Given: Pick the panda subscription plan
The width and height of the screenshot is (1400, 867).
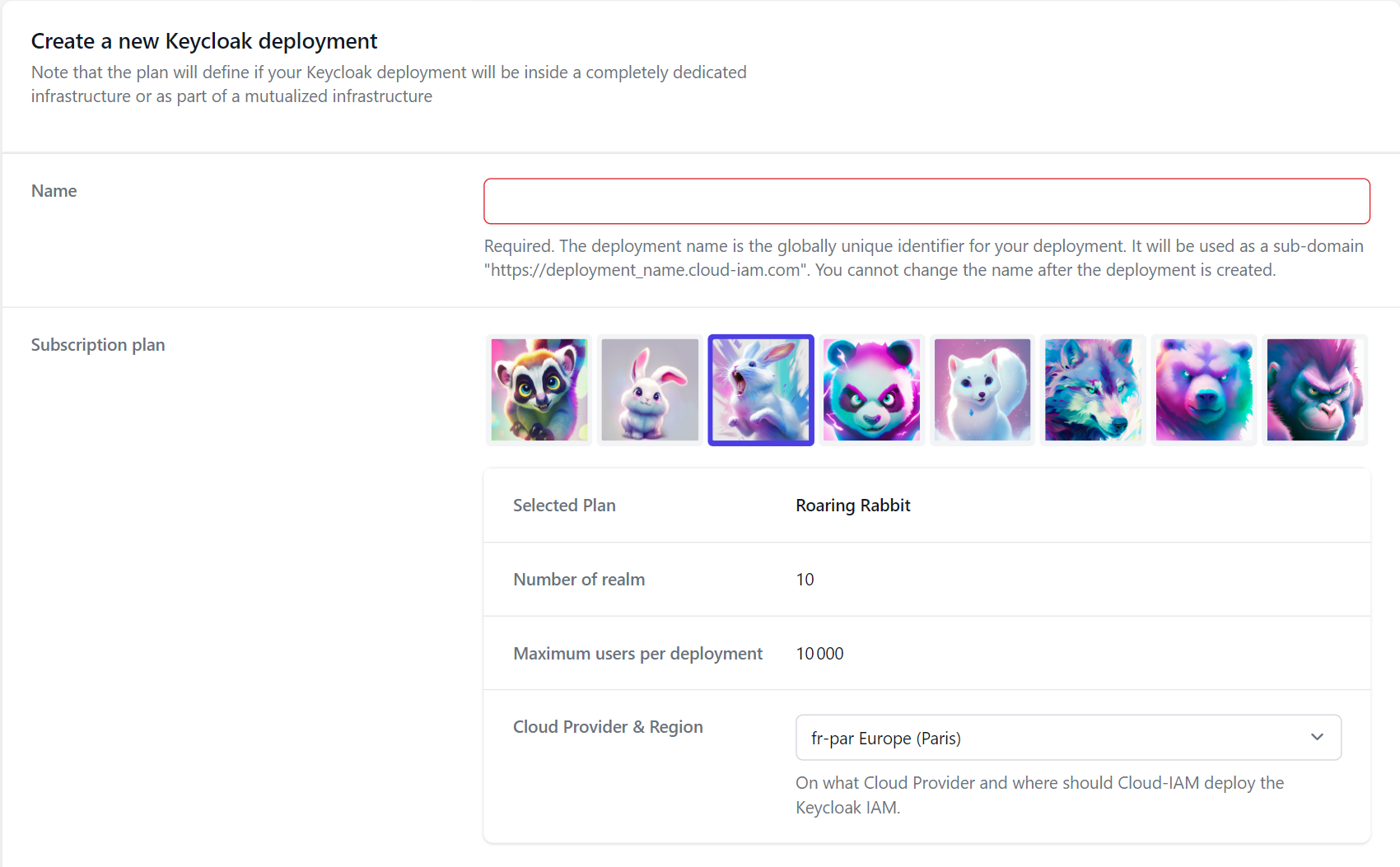Looking at the screenshot, I should pos(871,389).
